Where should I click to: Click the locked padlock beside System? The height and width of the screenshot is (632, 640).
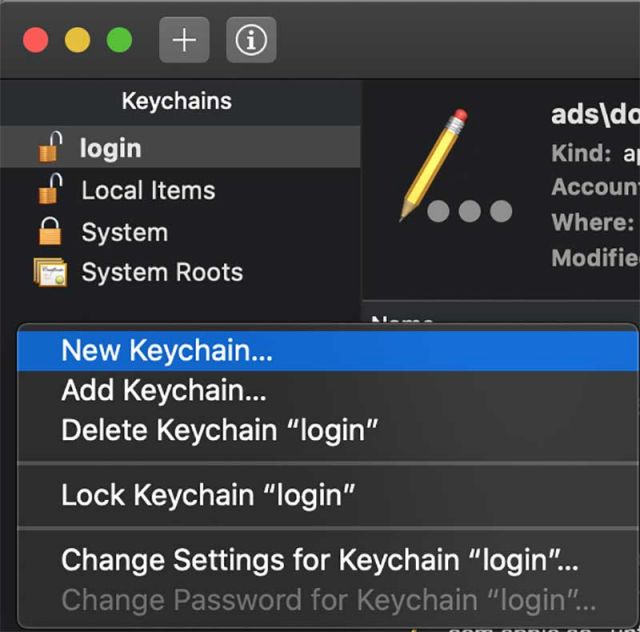tap(50, 231)
